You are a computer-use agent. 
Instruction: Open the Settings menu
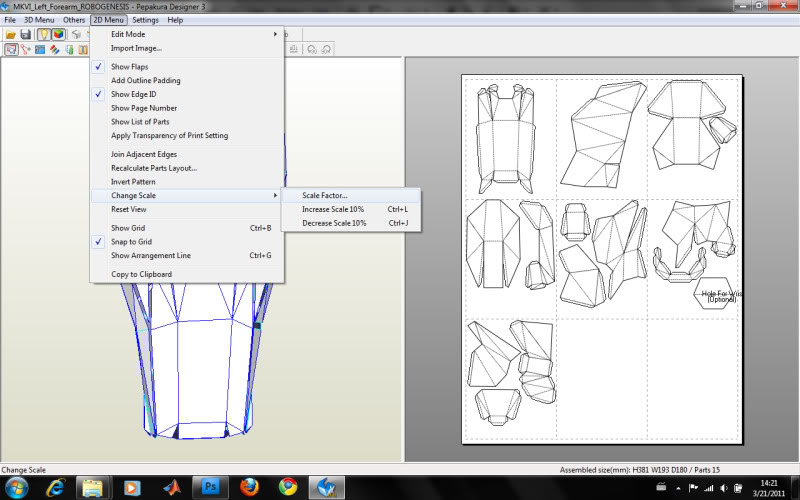click(x=145, y=20)
